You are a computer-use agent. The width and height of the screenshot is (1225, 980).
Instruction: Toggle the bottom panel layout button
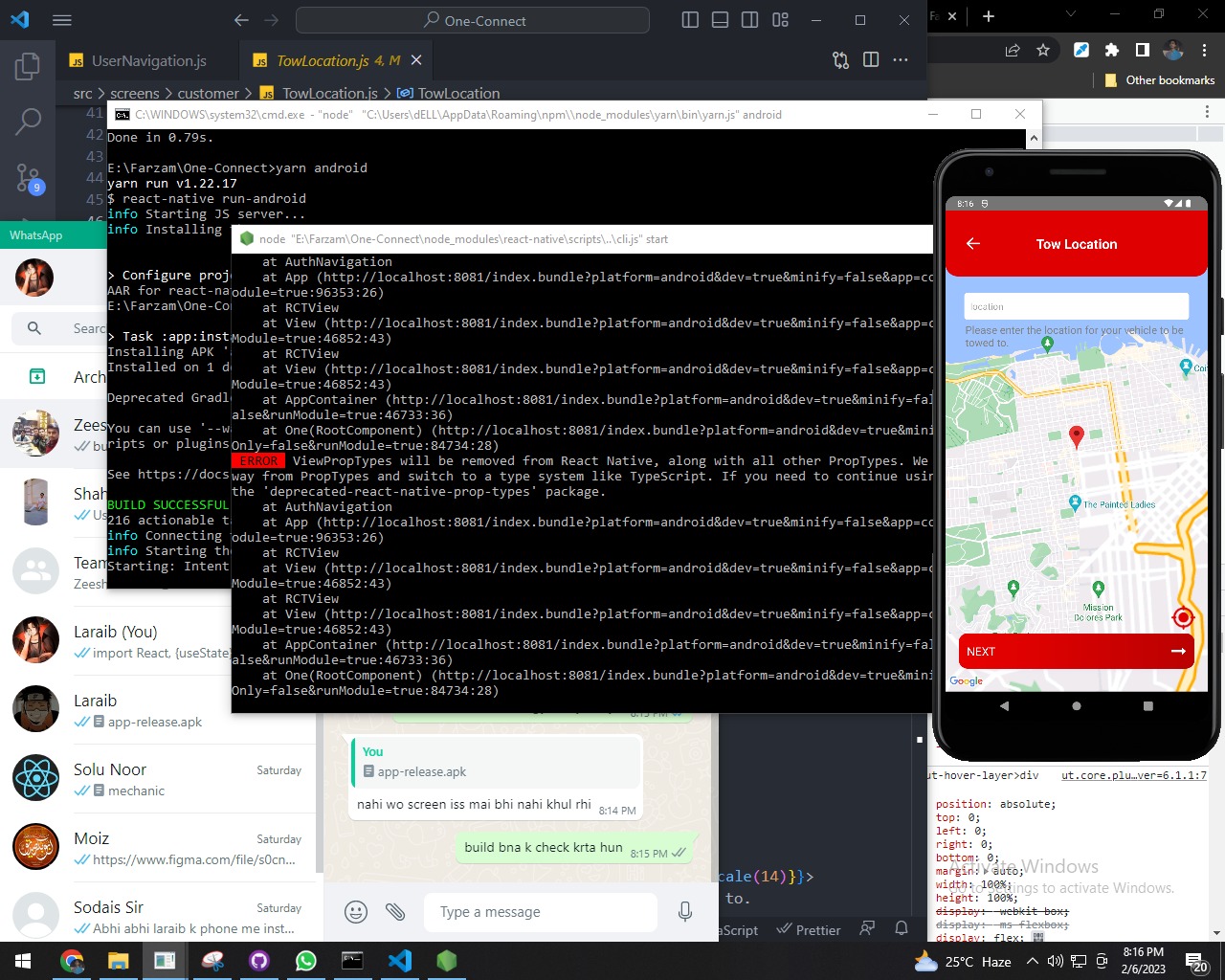[721, 20]
